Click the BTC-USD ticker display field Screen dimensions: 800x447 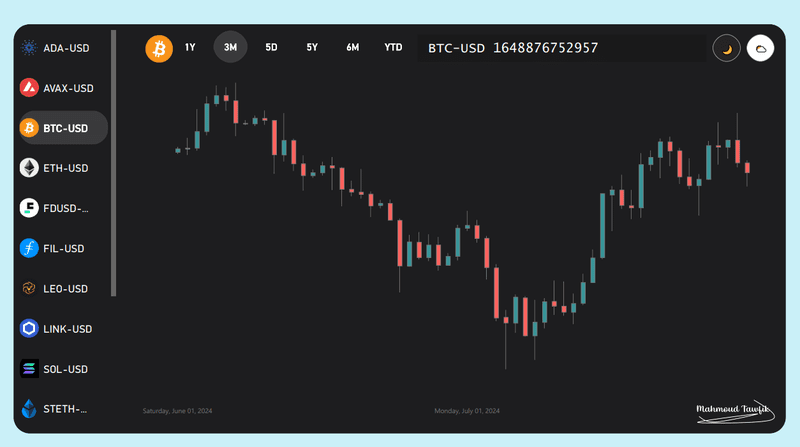coord(558,48)
